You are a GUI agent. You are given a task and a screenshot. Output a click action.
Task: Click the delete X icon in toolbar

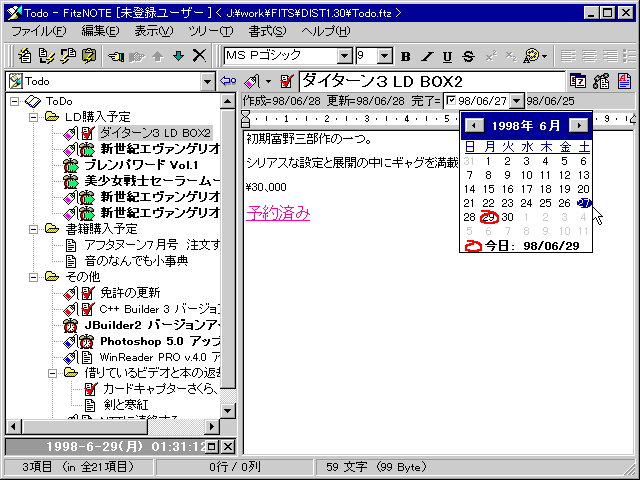pos(199,56)
